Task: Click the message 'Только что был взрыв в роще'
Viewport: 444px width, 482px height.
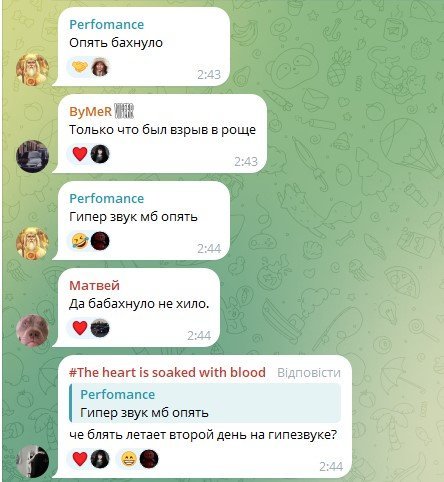Action: pyautogui.click(x=162, y=130)
